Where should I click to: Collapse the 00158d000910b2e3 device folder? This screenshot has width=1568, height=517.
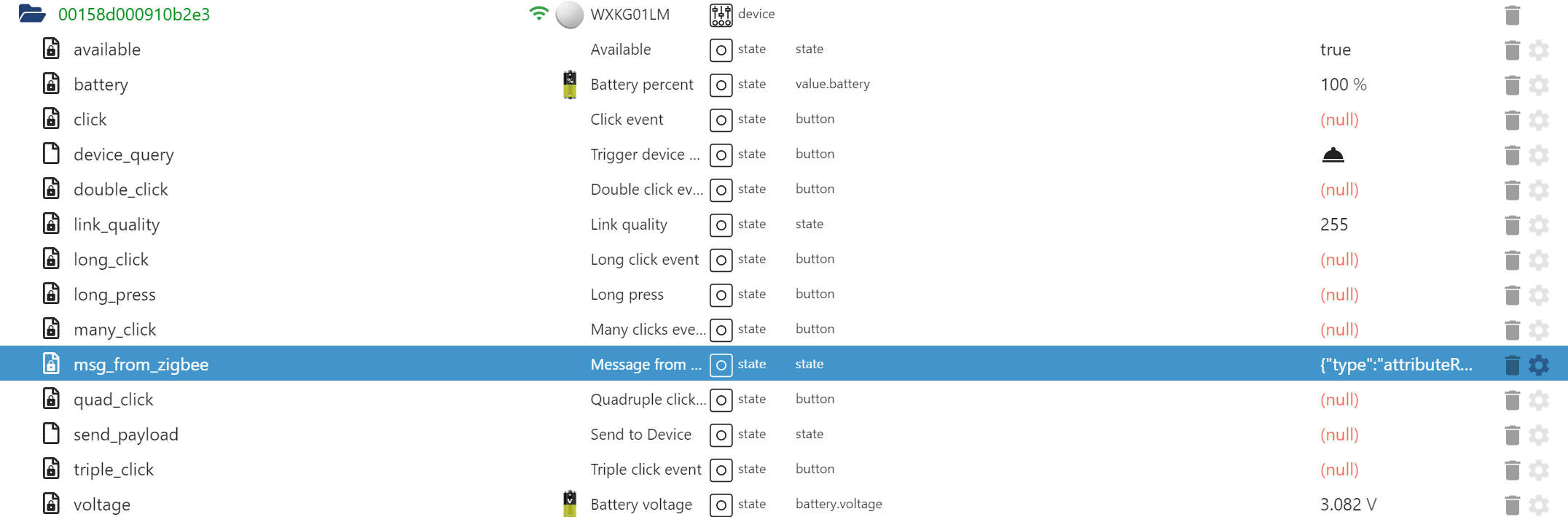click(x=32, y=14)
